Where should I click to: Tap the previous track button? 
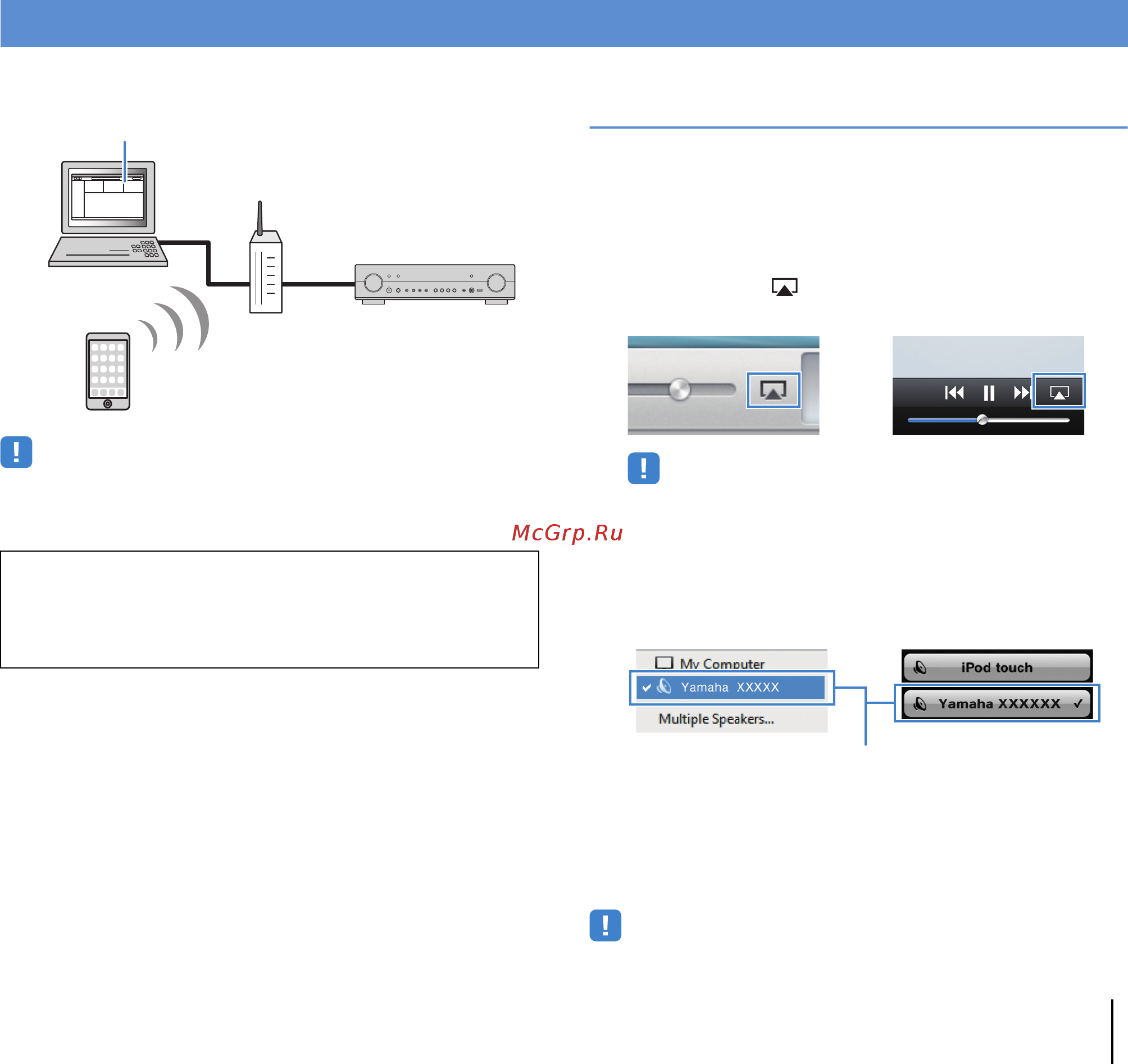point(954,393)
